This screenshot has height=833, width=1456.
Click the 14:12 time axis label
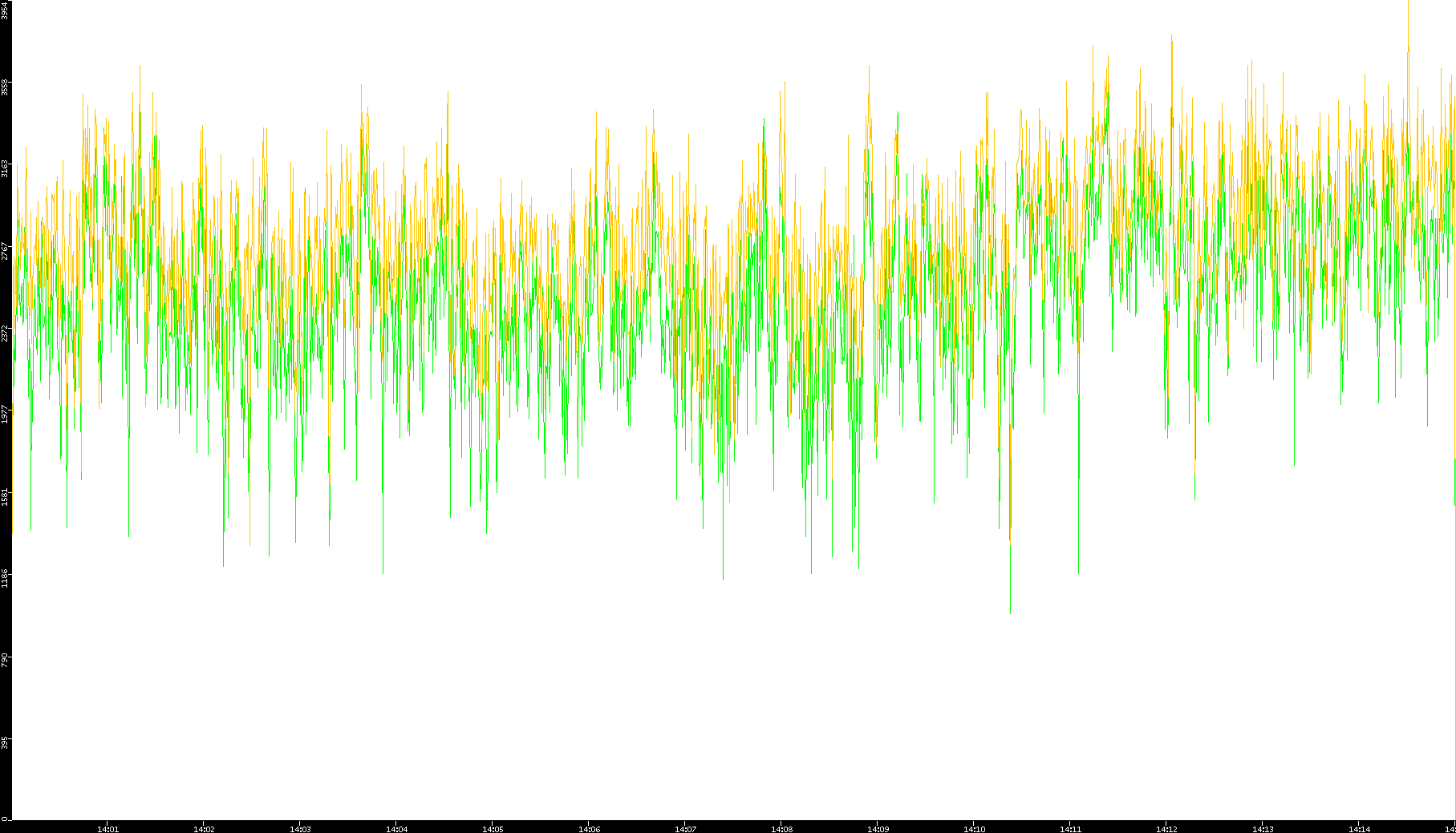pyautogui.click(x=1166, y=828)
